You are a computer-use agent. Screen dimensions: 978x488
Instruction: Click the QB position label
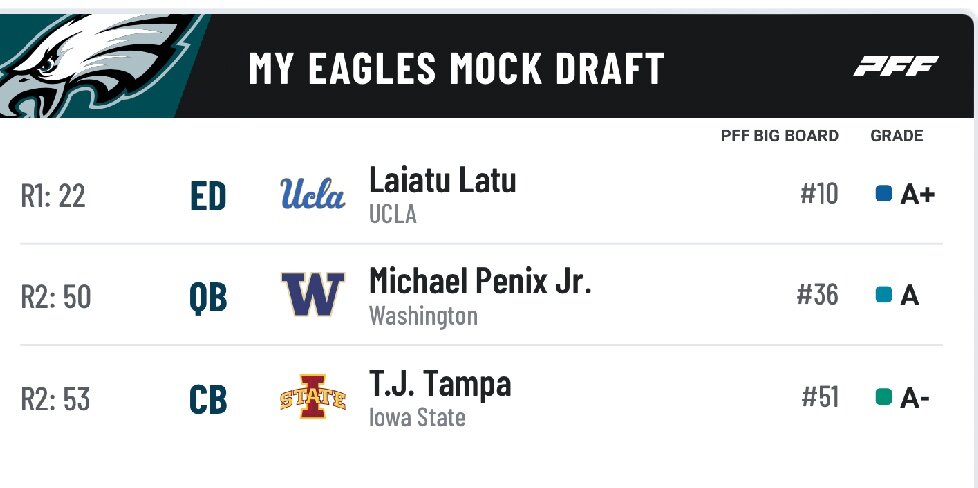208,297
